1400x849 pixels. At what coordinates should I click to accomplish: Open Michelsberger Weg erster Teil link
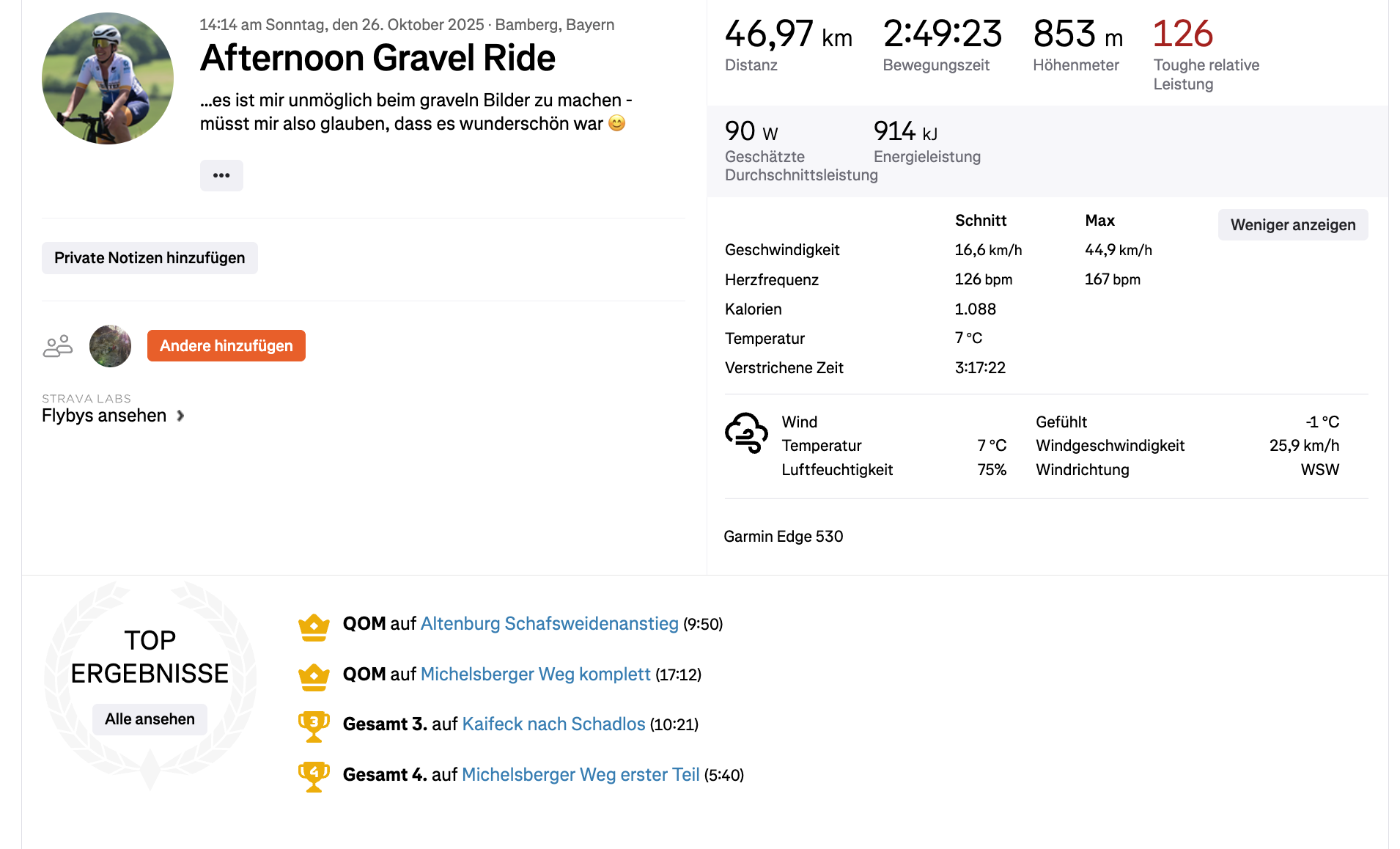[581, 775]
